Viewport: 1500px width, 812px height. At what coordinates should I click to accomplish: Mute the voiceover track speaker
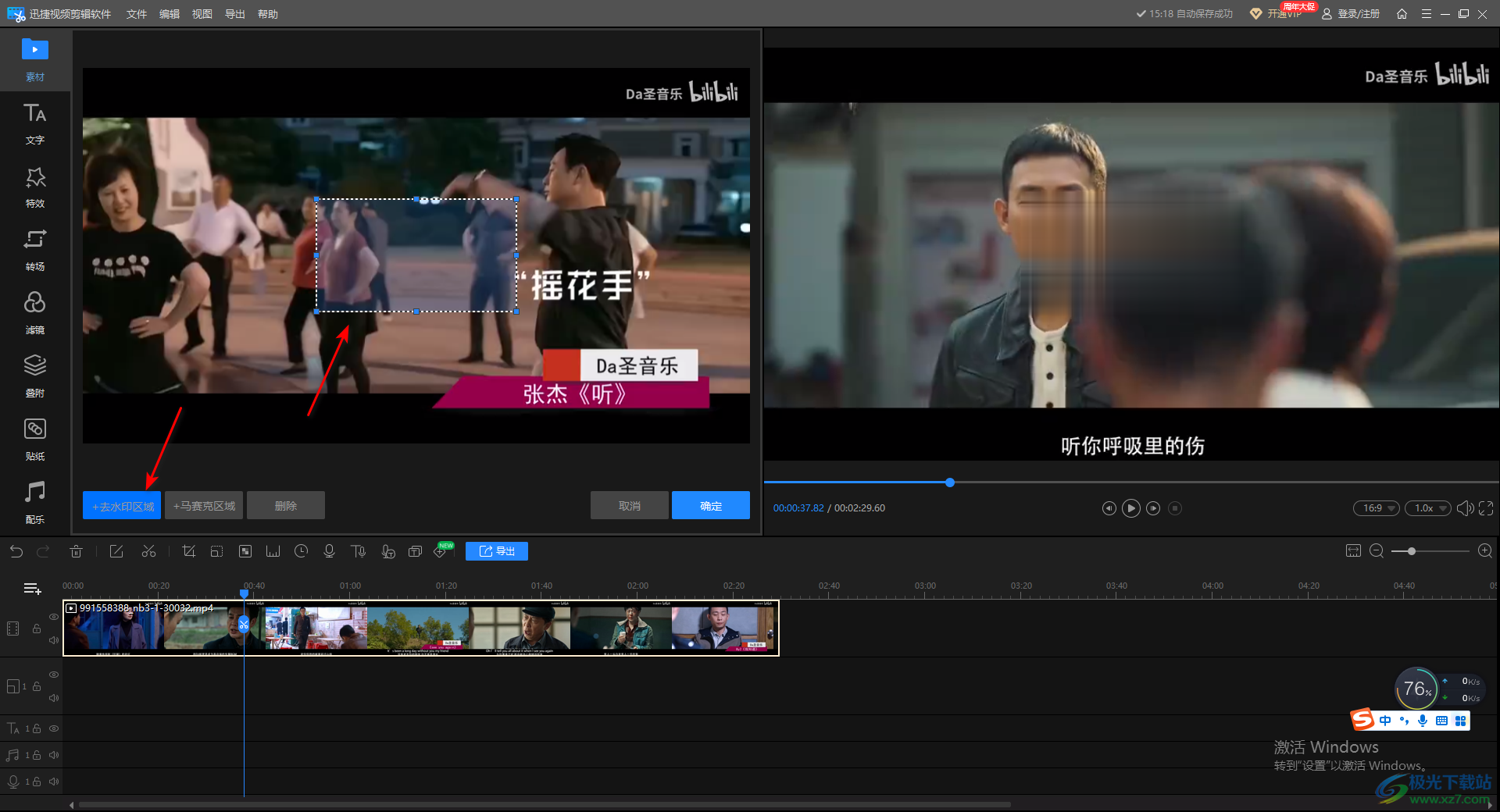[54, 782]
